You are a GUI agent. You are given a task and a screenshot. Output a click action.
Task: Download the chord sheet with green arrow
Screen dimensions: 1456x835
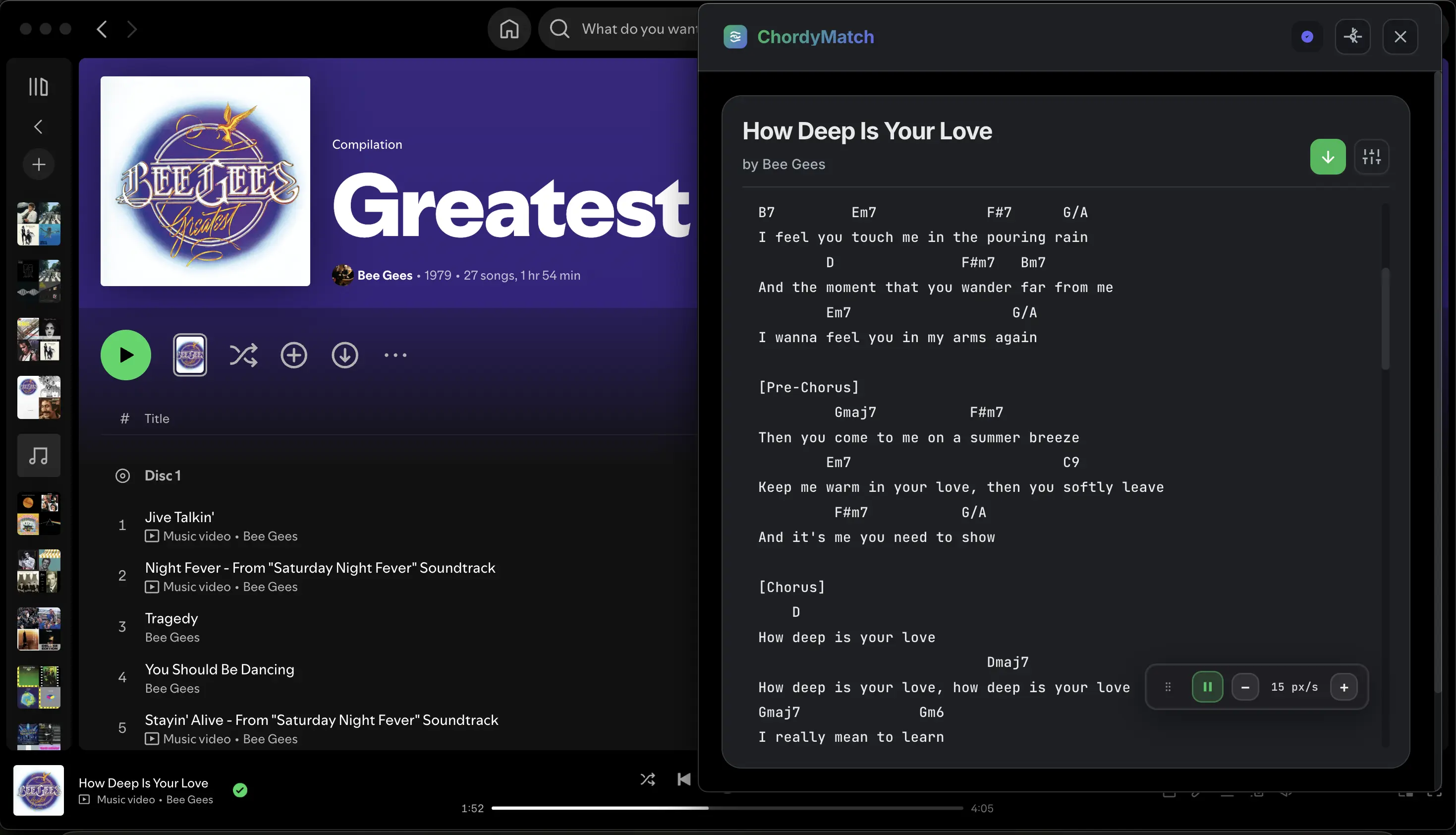click(x=1328, y=157)
